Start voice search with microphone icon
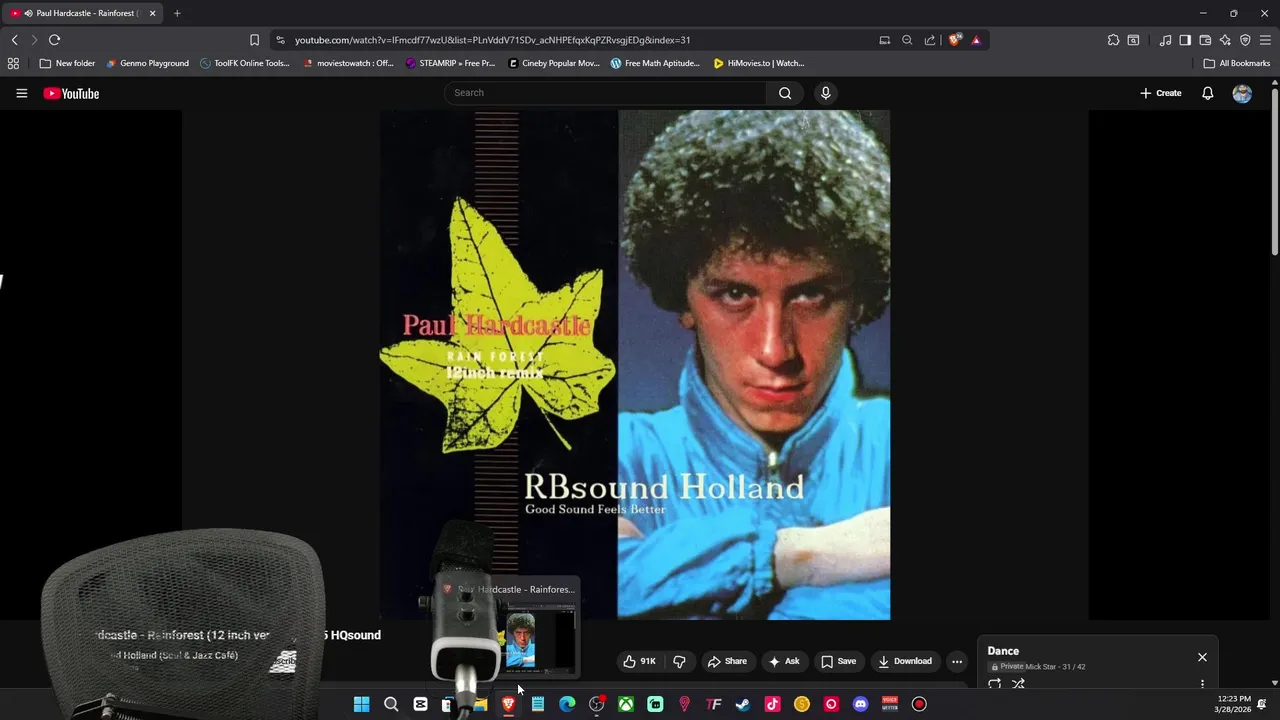Viewport: 1280px width, 720px height. 825,93
